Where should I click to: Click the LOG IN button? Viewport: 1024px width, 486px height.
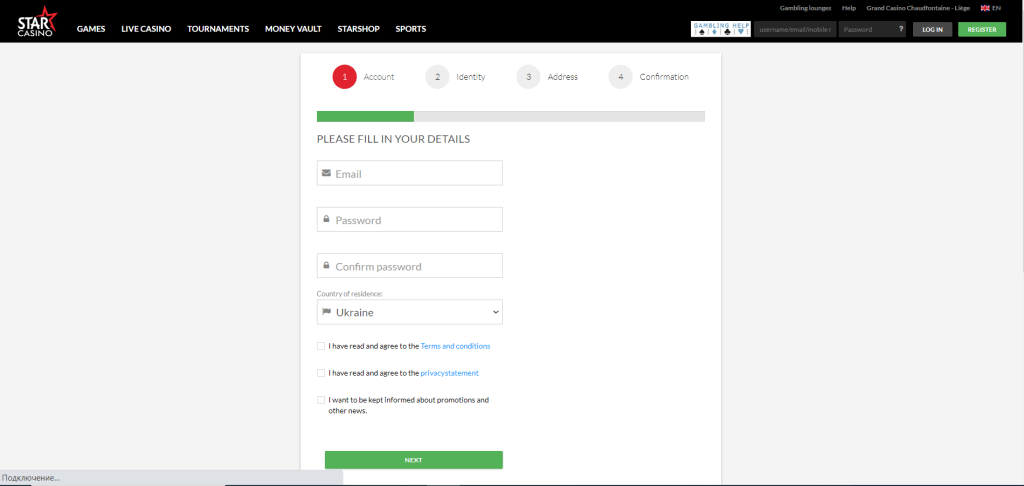coord(932,29)
